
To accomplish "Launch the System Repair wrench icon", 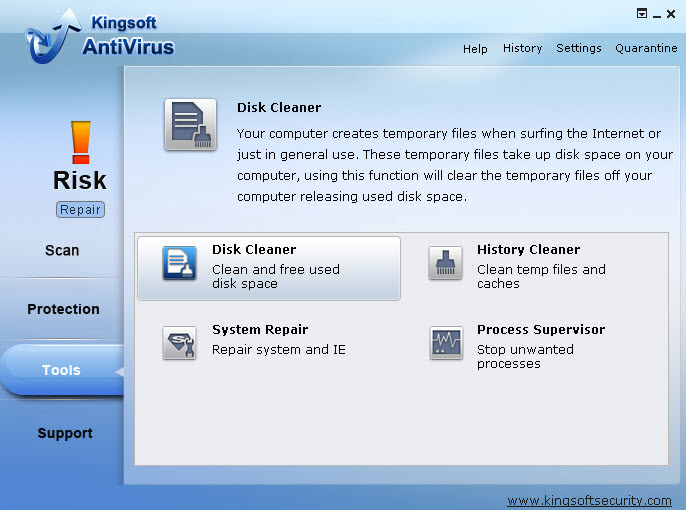I will [179, 343].
